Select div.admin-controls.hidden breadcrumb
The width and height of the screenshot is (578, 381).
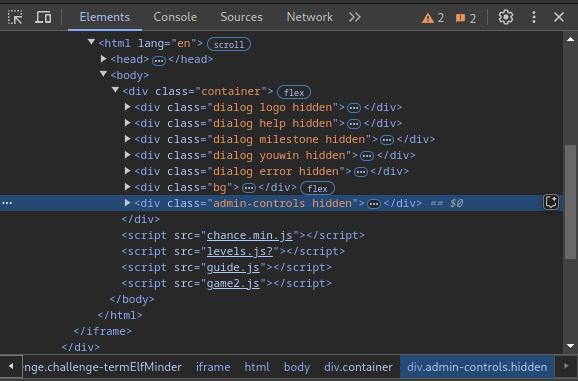point(477,367)
